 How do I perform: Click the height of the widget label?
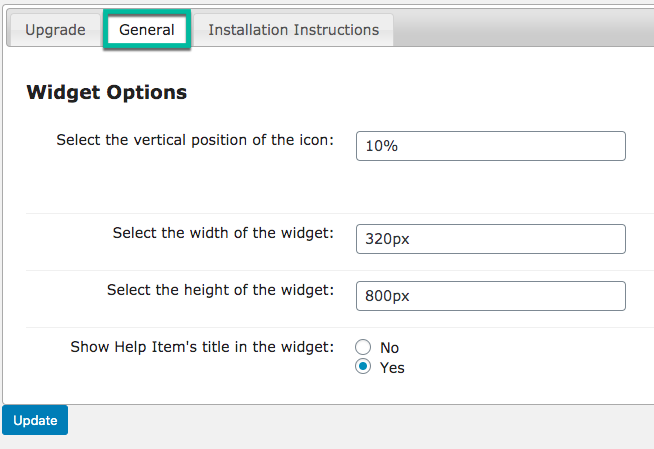click(220, 290)
